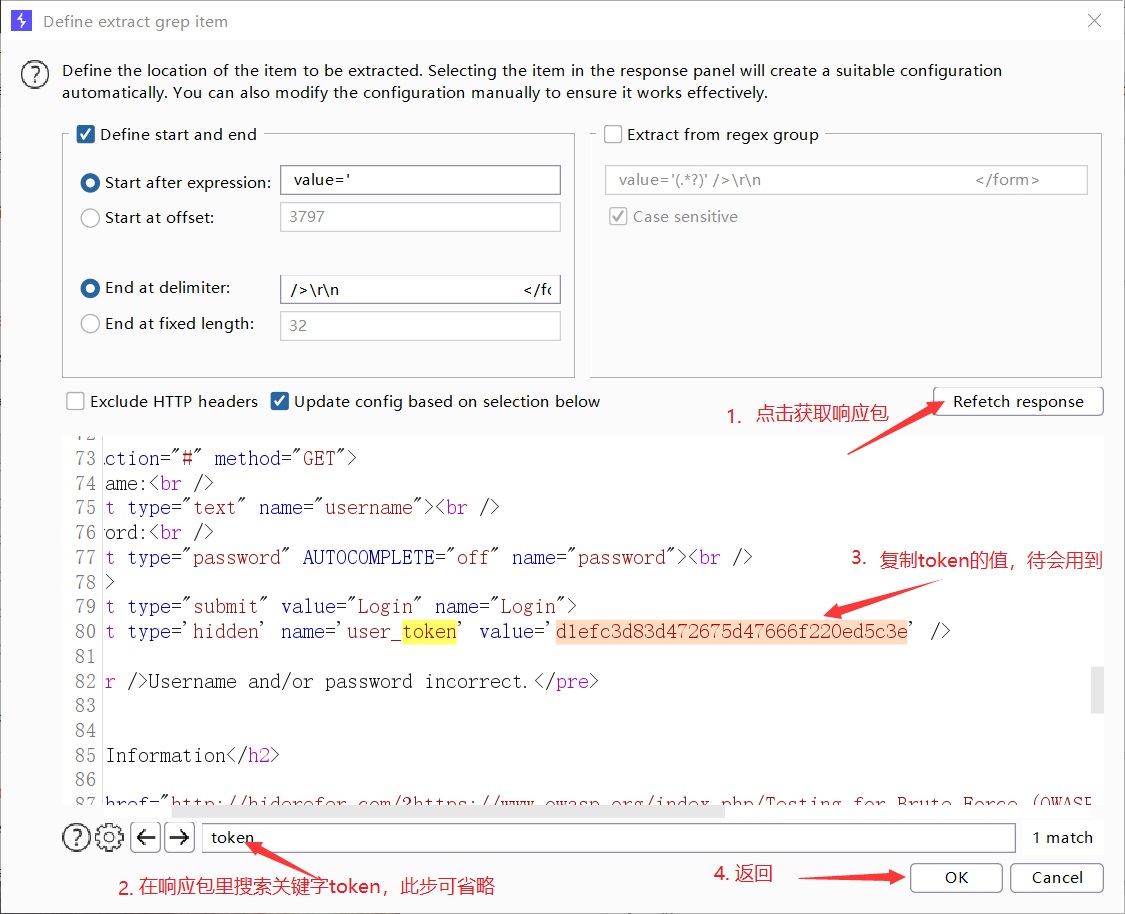Toggle Update config based on selection below
The image size is (1125, 914).
coord(280,401)
